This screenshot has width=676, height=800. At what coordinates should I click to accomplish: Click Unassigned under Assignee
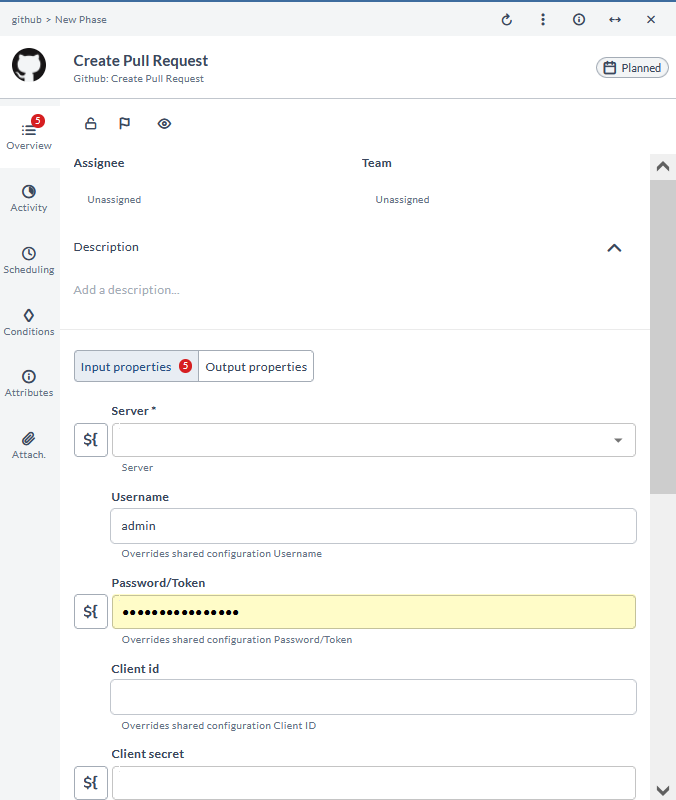pyautogui.click(x=114, y=199)
